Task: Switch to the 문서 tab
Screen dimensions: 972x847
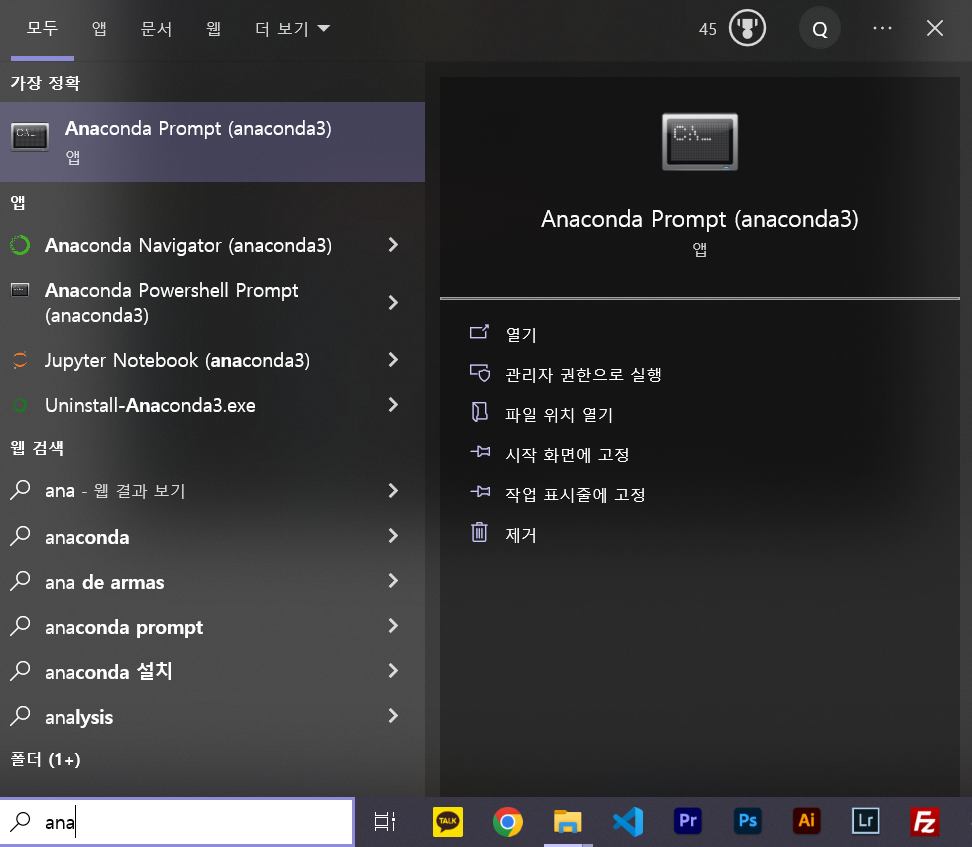Action: (x=156, y=29)
